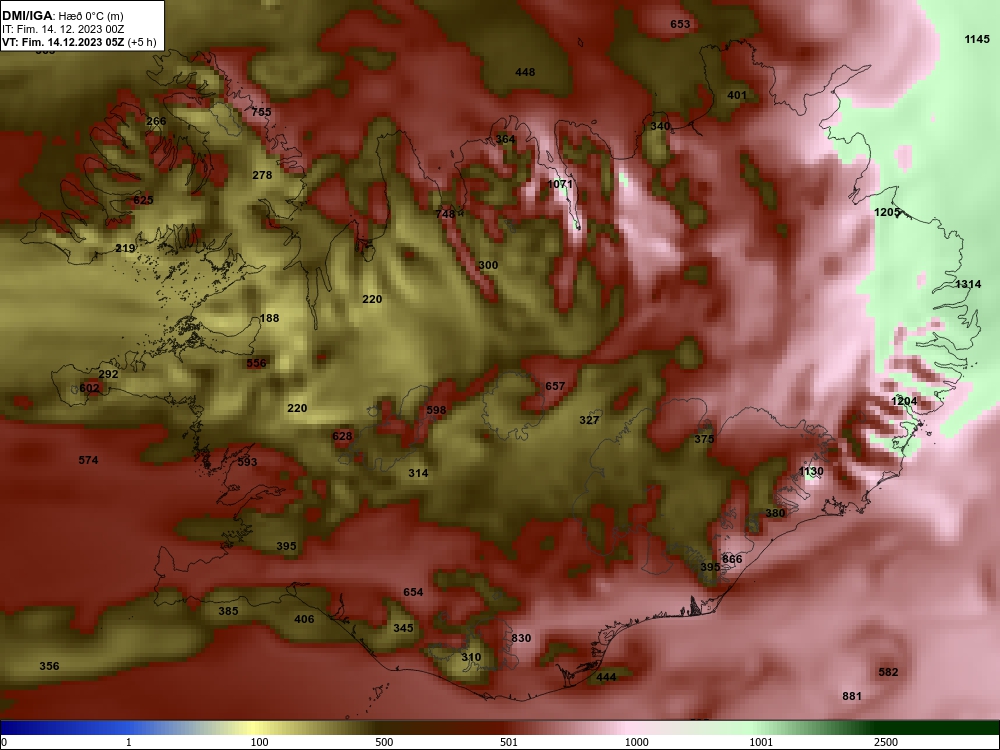Click the 188 height label
The width and height of the screenshot is (1000, 750).
pos(269,318)
